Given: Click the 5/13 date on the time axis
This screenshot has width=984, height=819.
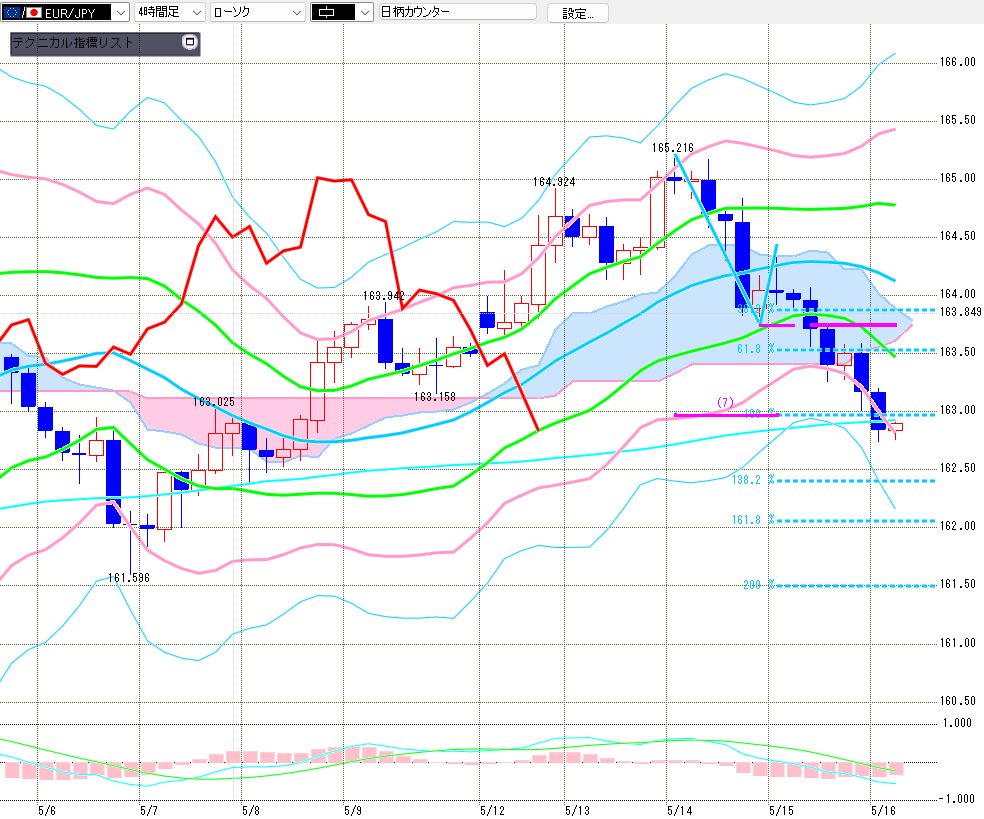Looking at the screenshot, I should [577, 810].
